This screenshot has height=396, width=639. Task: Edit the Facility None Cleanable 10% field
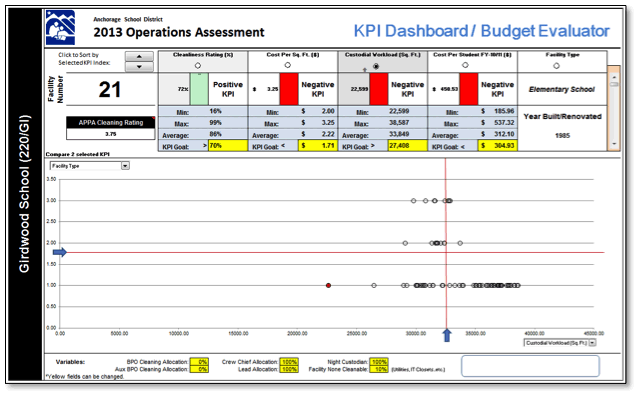point(379,369)
